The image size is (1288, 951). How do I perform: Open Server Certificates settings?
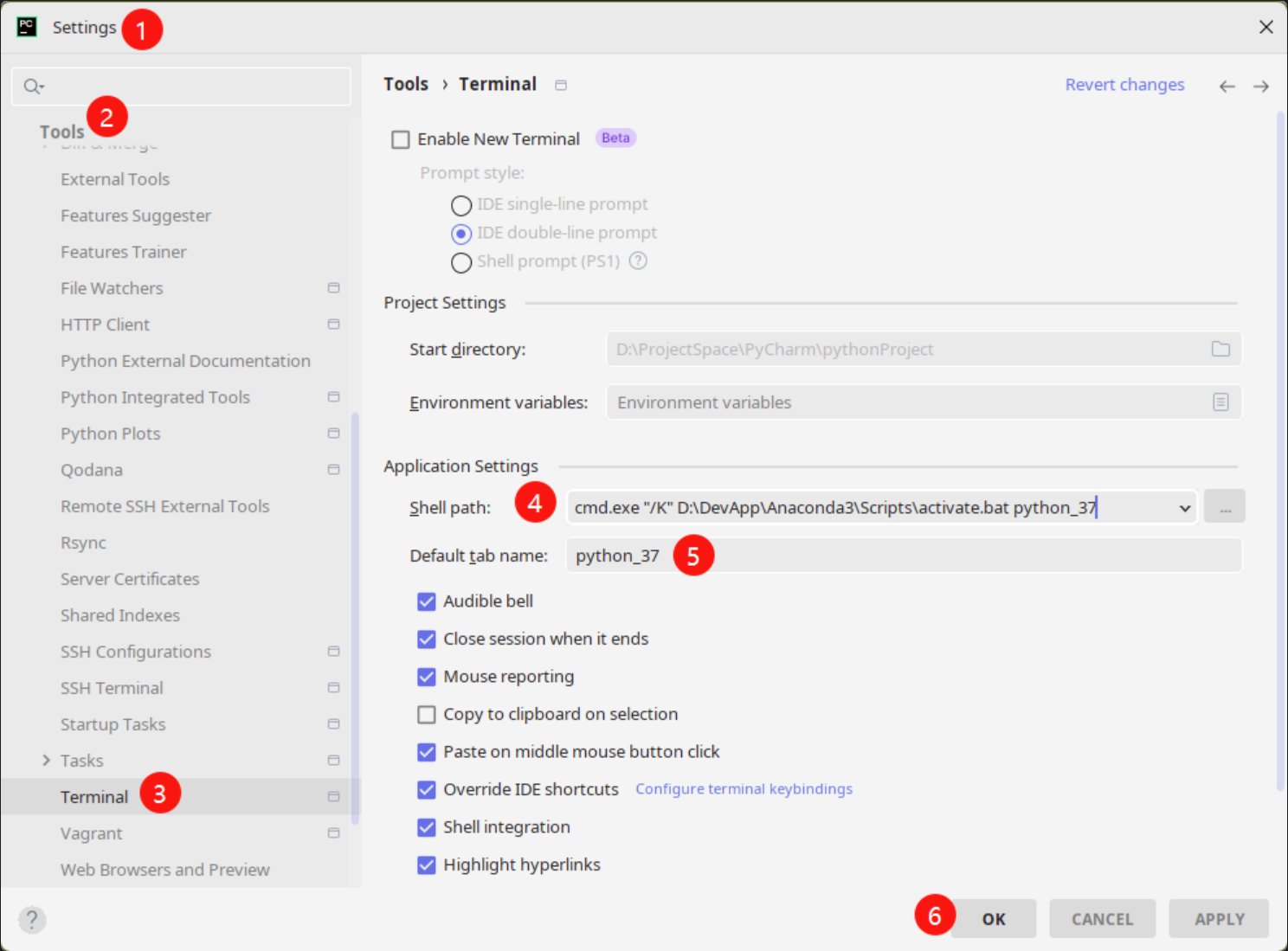click(130, 579)
